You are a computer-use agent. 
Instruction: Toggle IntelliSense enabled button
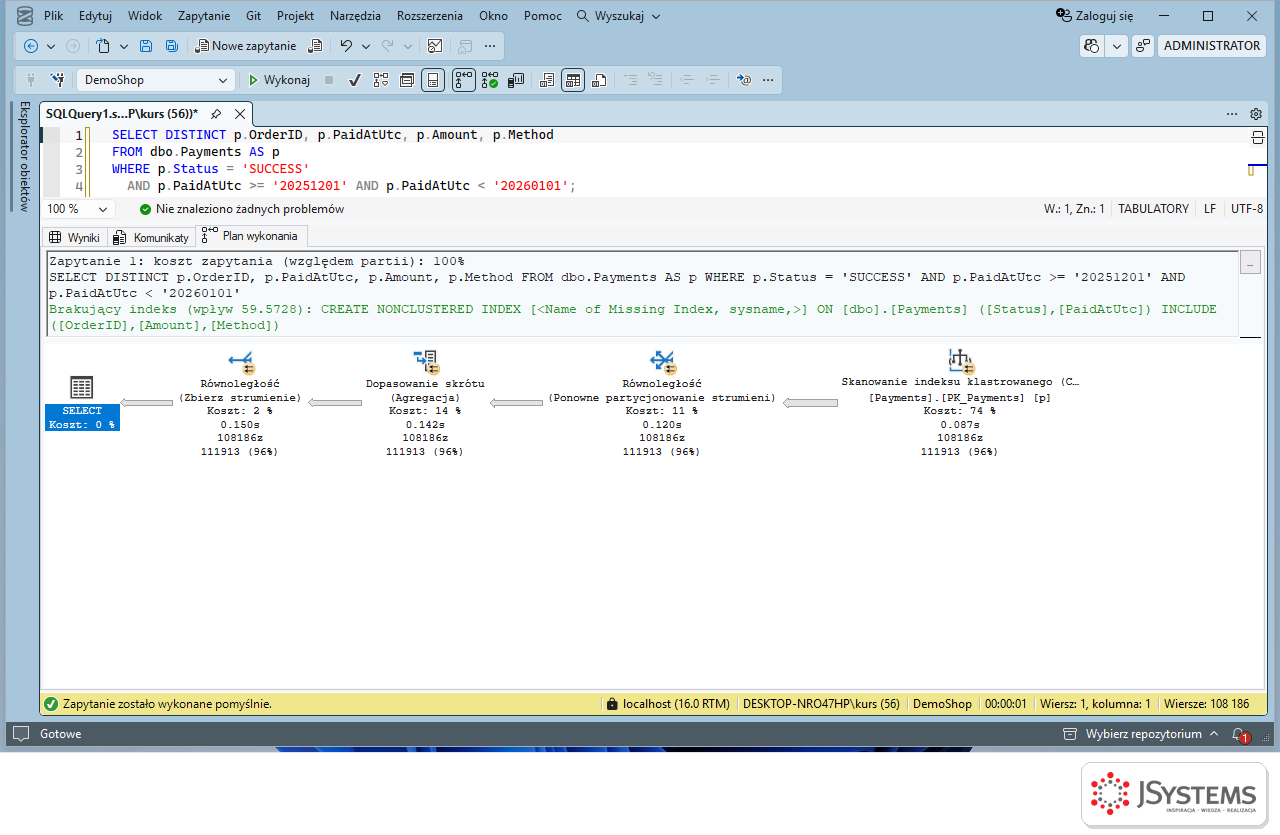tap(433, 80)
